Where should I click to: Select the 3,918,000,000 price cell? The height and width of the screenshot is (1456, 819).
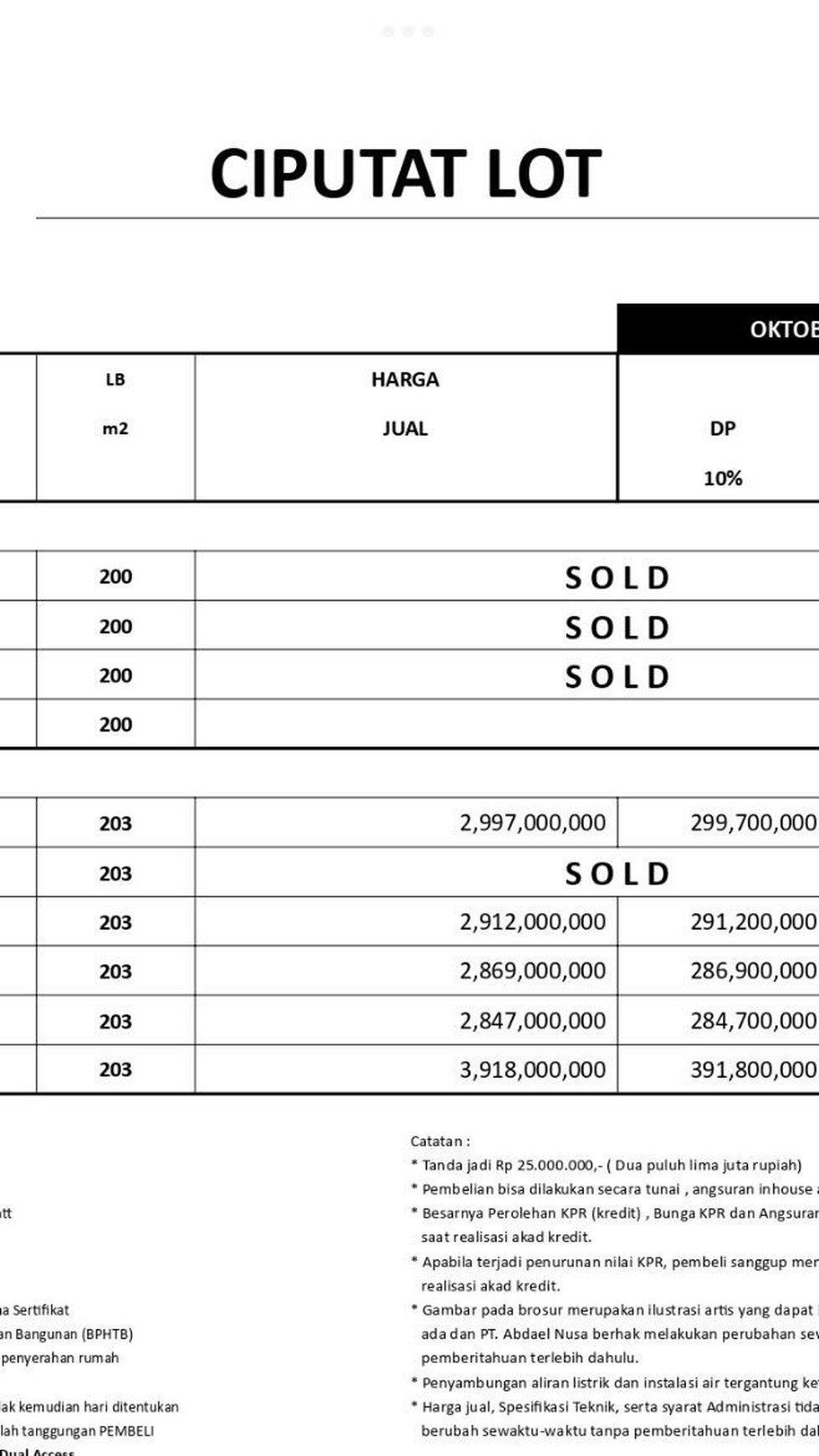[x=532, y=1069]
